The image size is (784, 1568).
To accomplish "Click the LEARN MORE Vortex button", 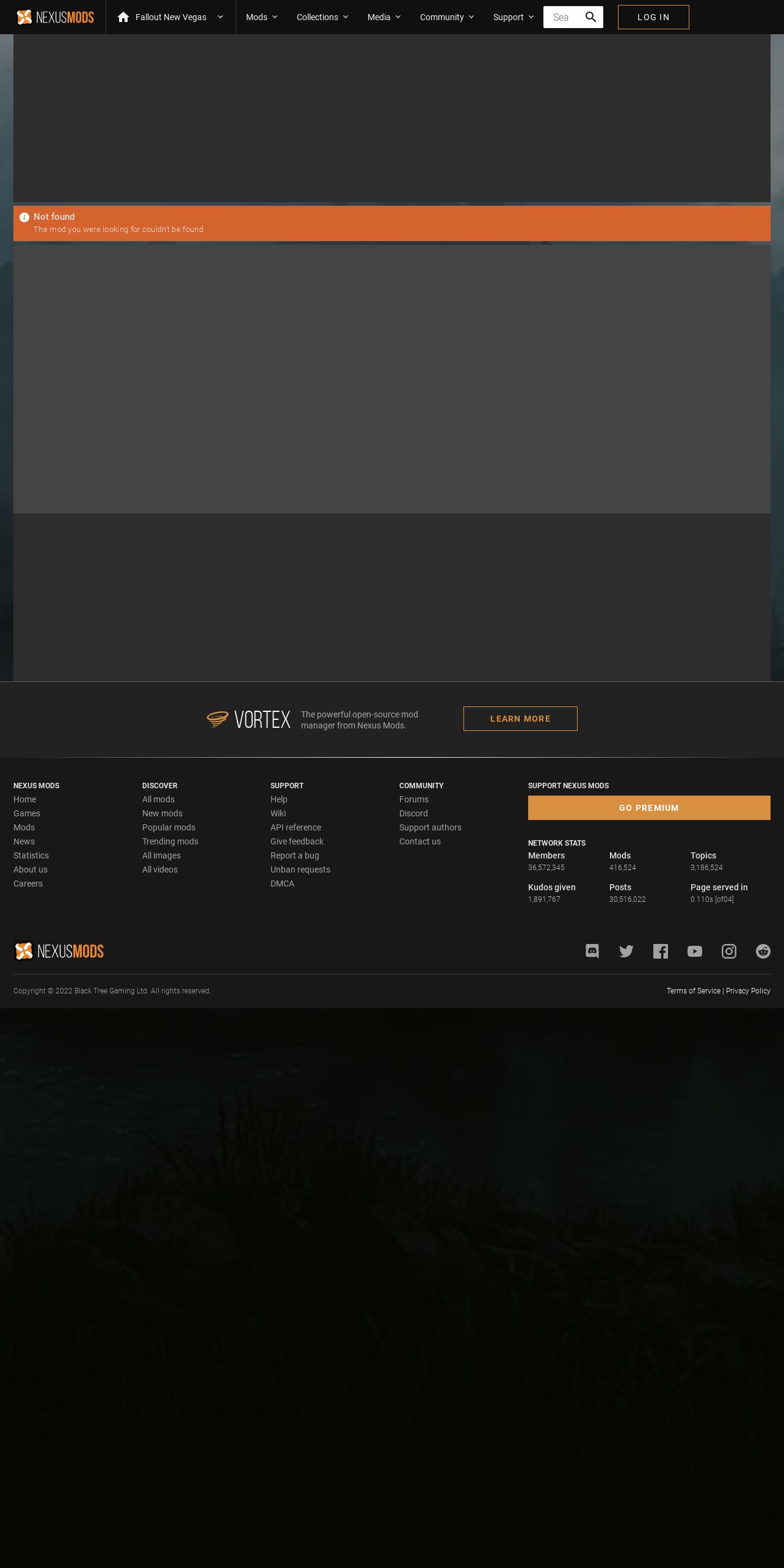I will [x=520, y=719].
